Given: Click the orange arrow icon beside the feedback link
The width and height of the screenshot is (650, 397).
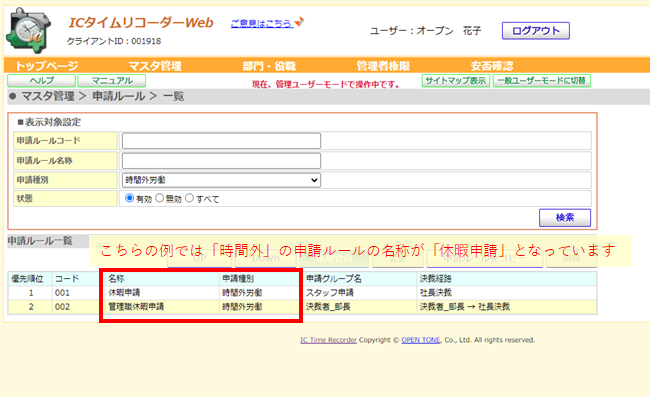Looking at the screenshot, I should tap(299, 22).
